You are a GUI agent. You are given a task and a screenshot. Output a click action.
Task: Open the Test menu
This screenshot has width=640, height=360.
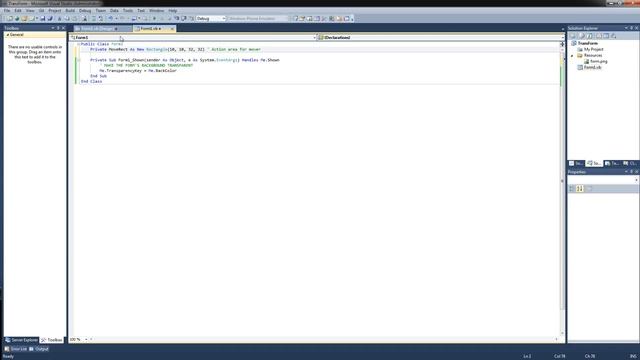click(x=141, y=11)
